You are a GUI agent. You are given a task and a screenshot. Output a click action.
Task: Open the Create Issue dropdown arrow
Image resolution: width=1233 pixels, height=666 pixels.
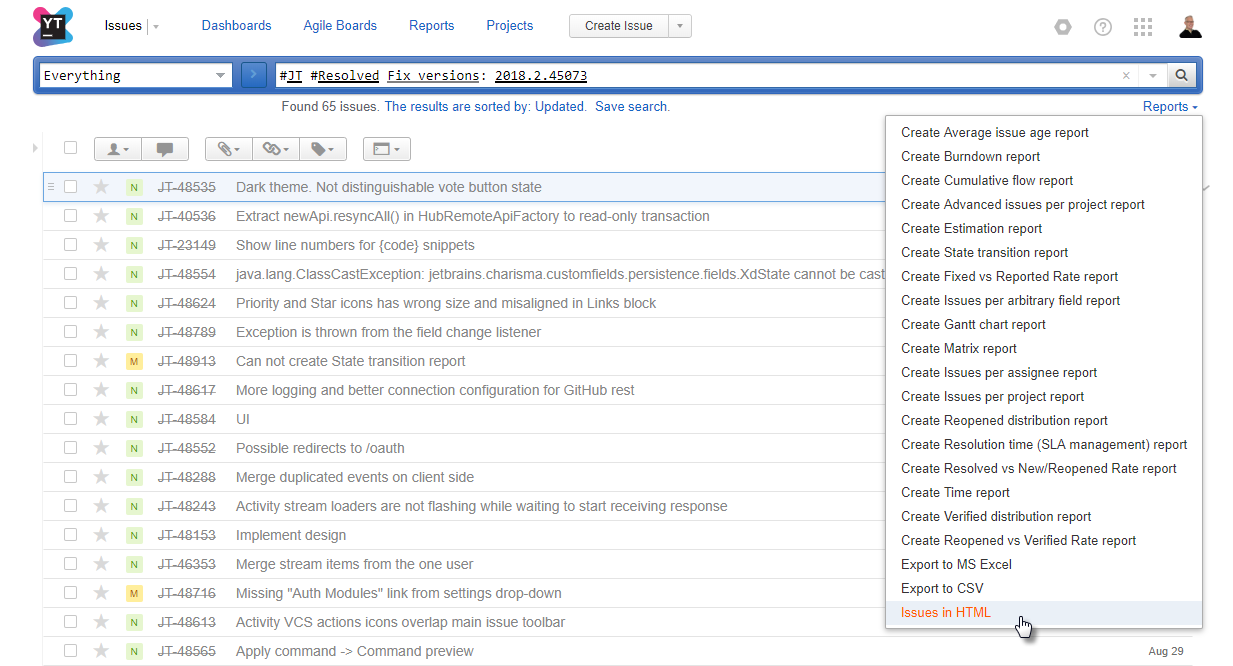coord(680,26)
